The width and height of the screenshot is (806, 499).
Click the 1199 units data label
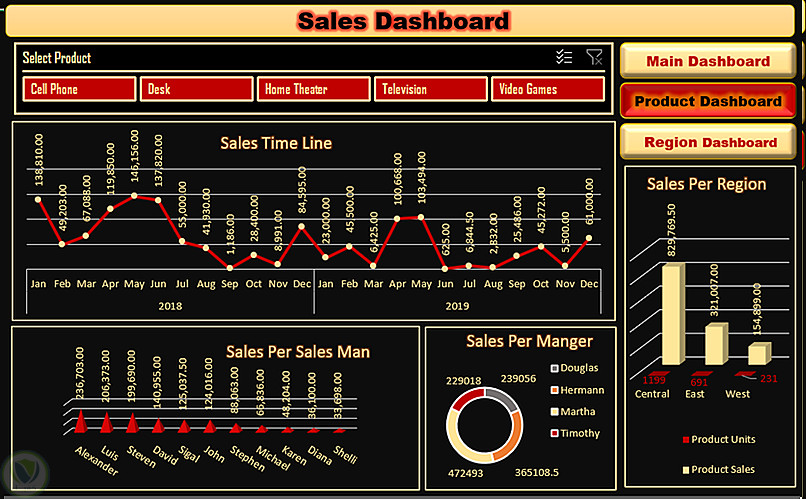pyautogui.click(x=654, y=380)
